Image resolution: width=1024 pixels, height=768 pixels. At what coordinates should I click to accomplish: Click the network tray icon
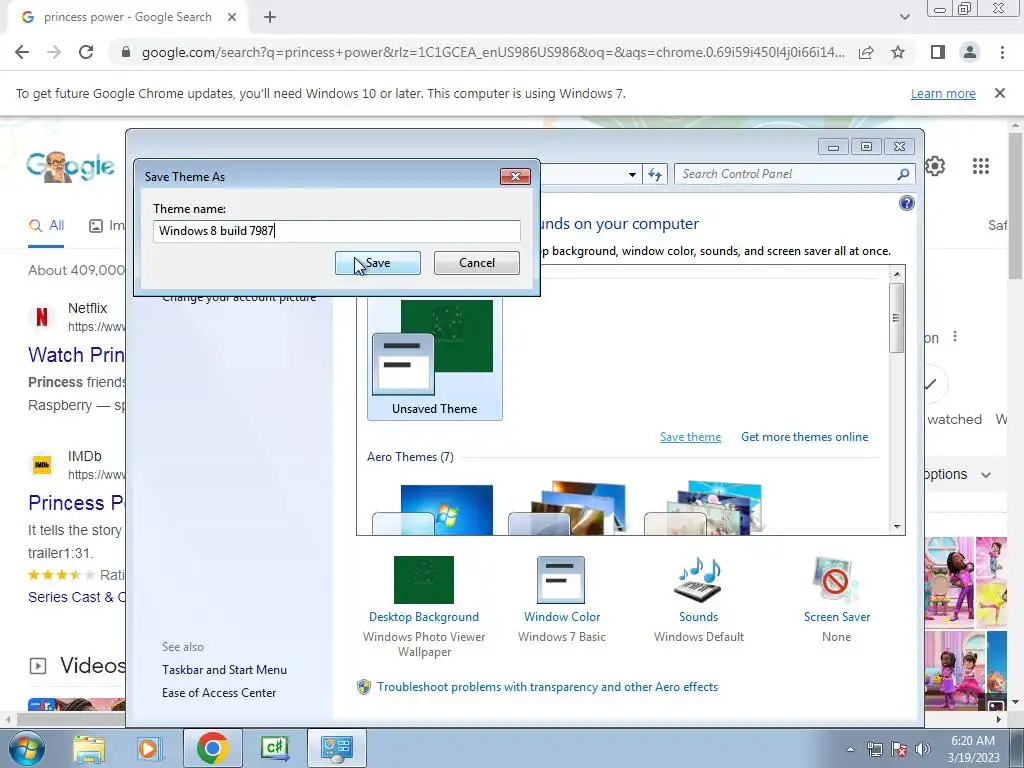point(874,749)
